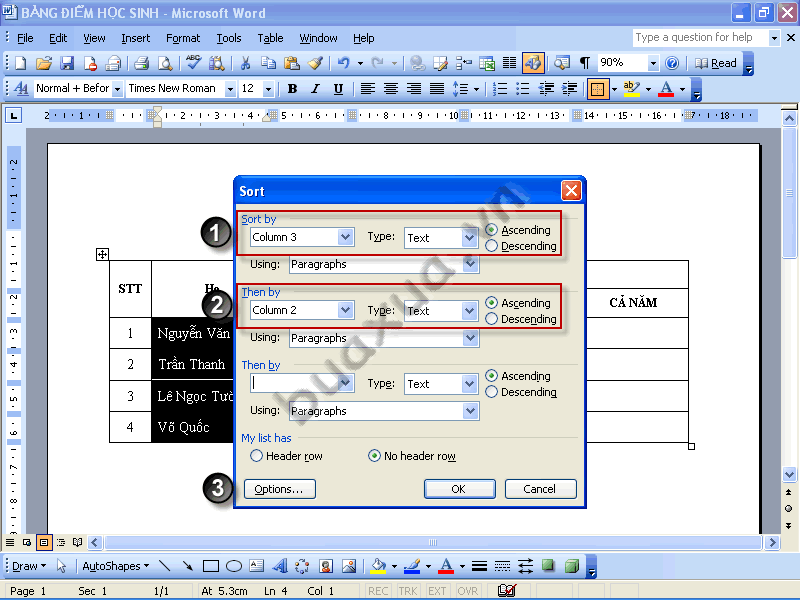
Task: Select the Oval drawing tool
Action: point(234,566)
